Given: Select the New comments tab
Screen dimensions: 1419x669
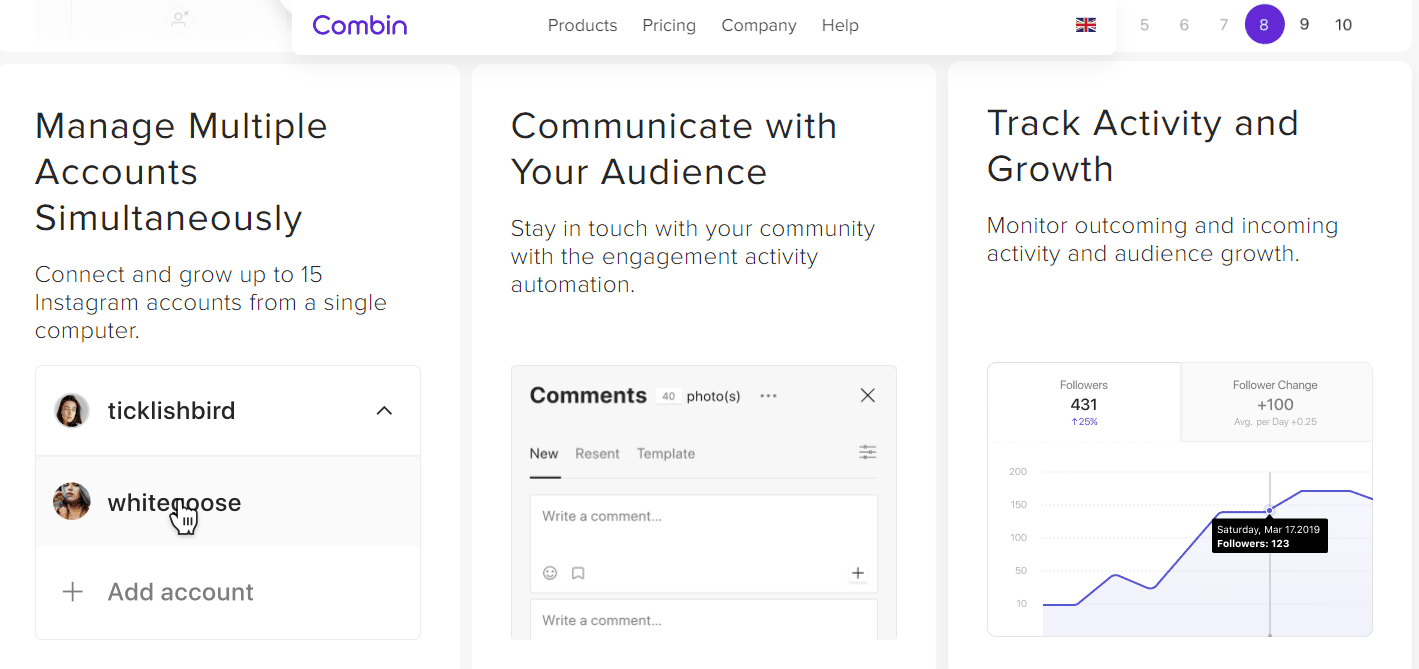Looking at the screenshot, I should [x=544, y=453].
